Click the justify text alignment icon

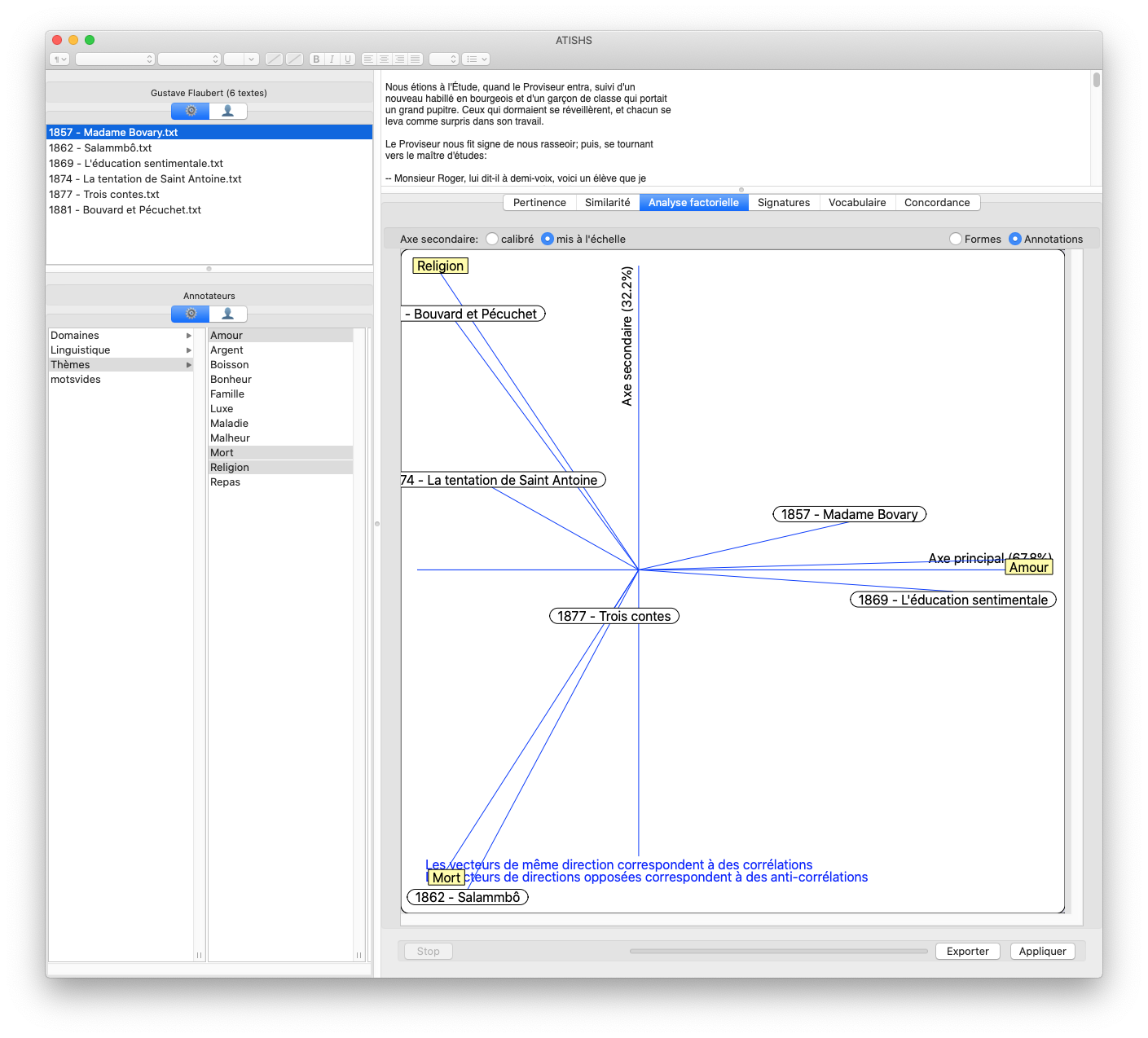416,59
